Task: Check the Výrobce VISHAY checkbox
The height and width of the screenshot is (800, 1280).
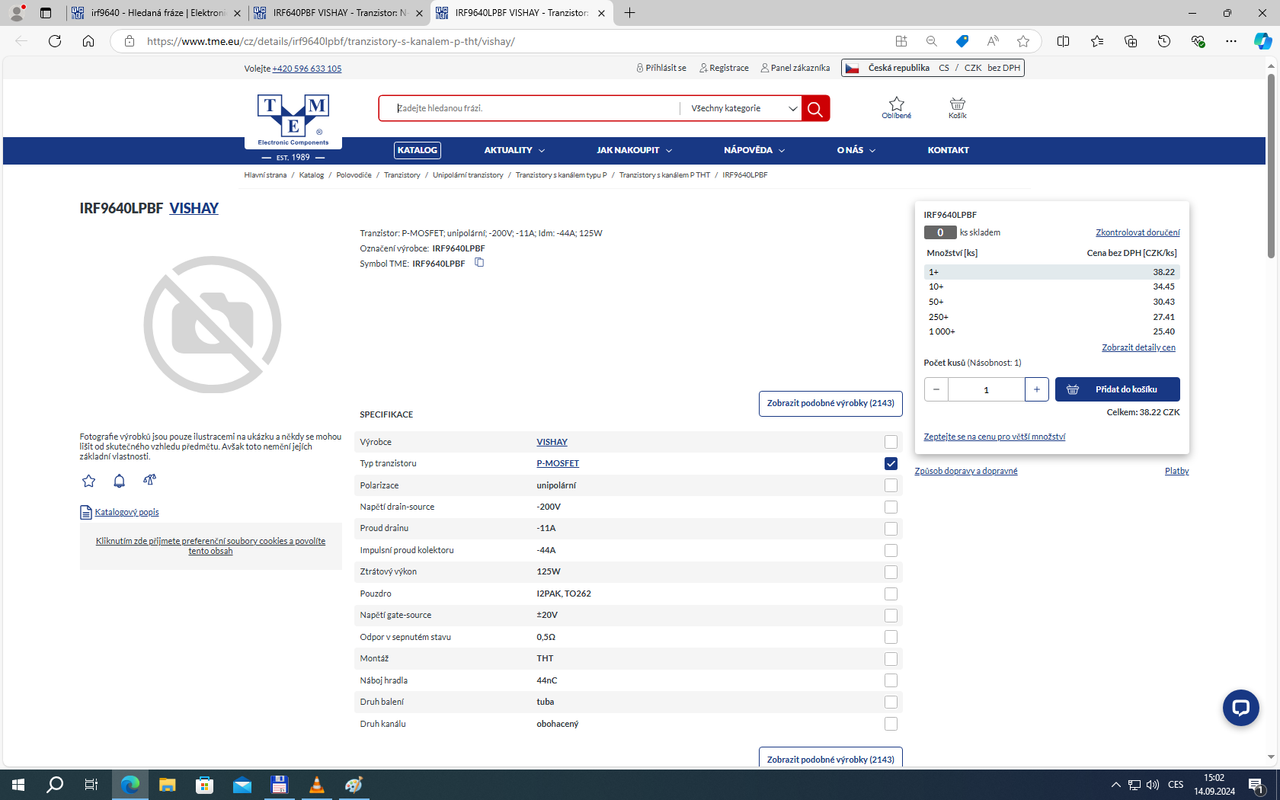Action: click(891, 442)
